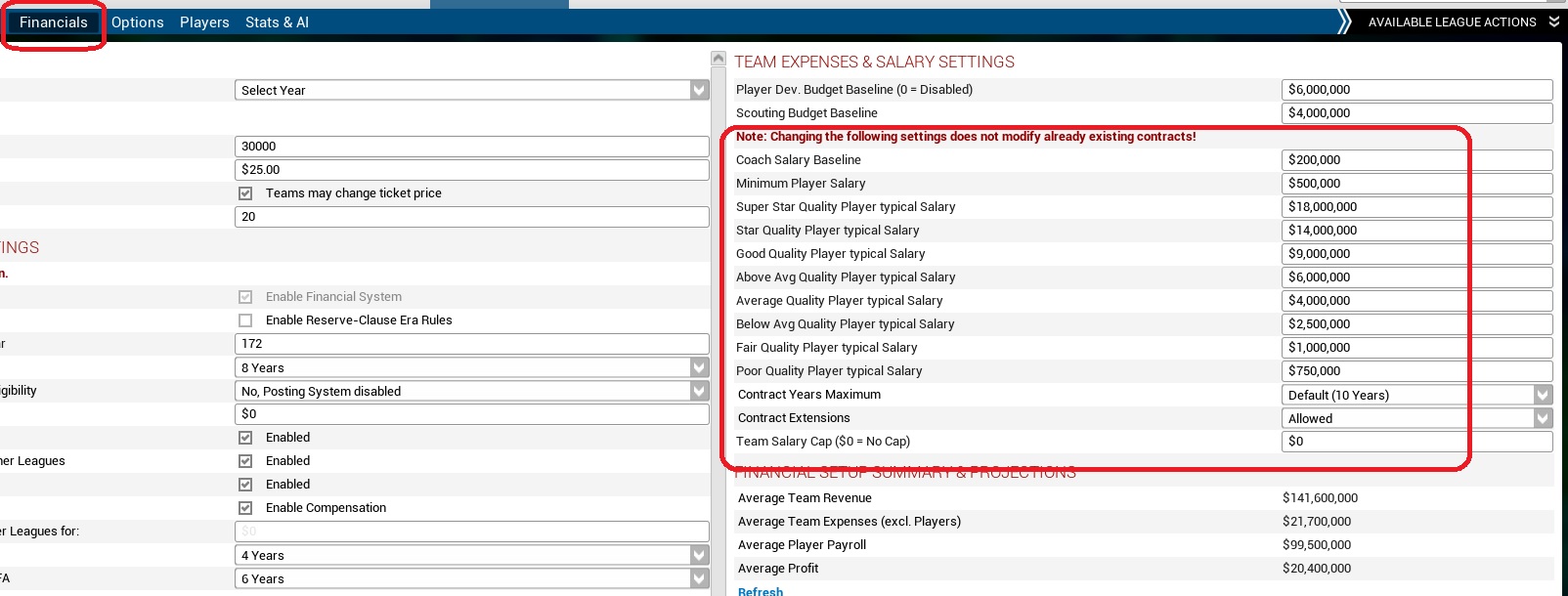The width and height of the screenshot is (1568, 596).
Task: Open Available League Actions menu
Action: [1451, 21]
